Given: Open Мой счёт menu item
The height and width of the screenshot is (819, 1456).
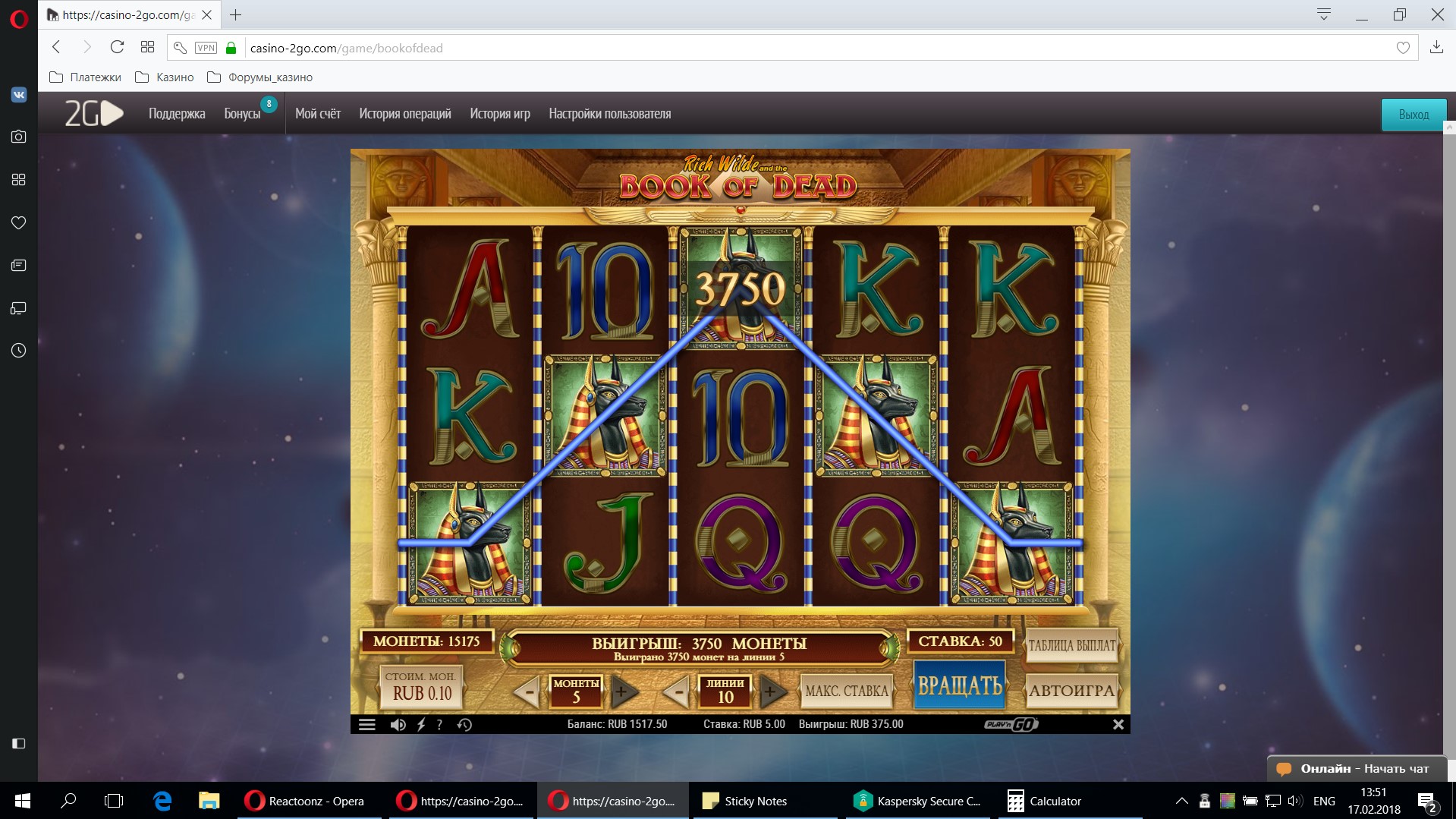Looking at the screenshot, I should coord(318,114).
